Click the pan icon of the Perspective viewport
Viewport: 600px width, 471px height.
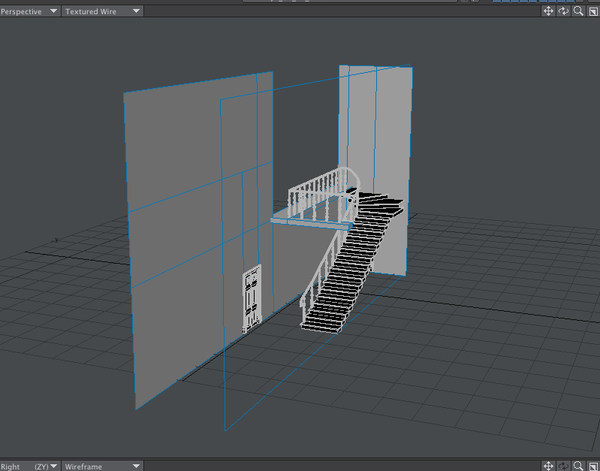coord(548,11)
